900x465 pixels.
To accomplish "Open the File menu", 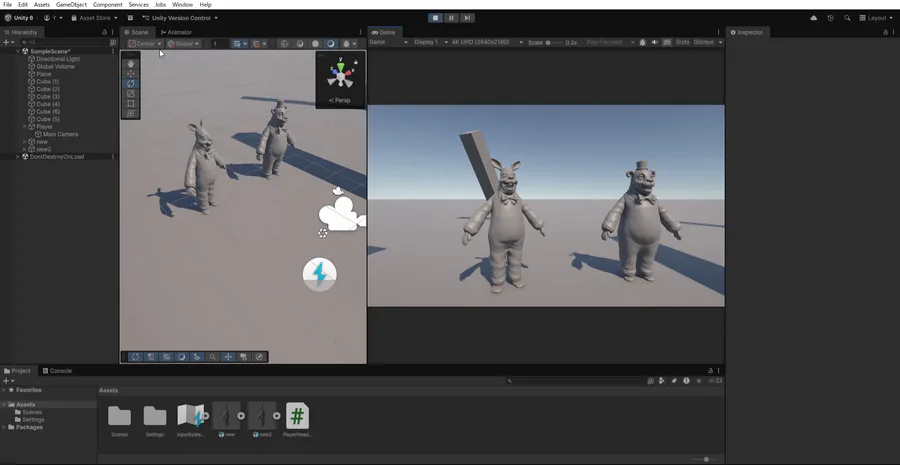I will pos(7,5).
